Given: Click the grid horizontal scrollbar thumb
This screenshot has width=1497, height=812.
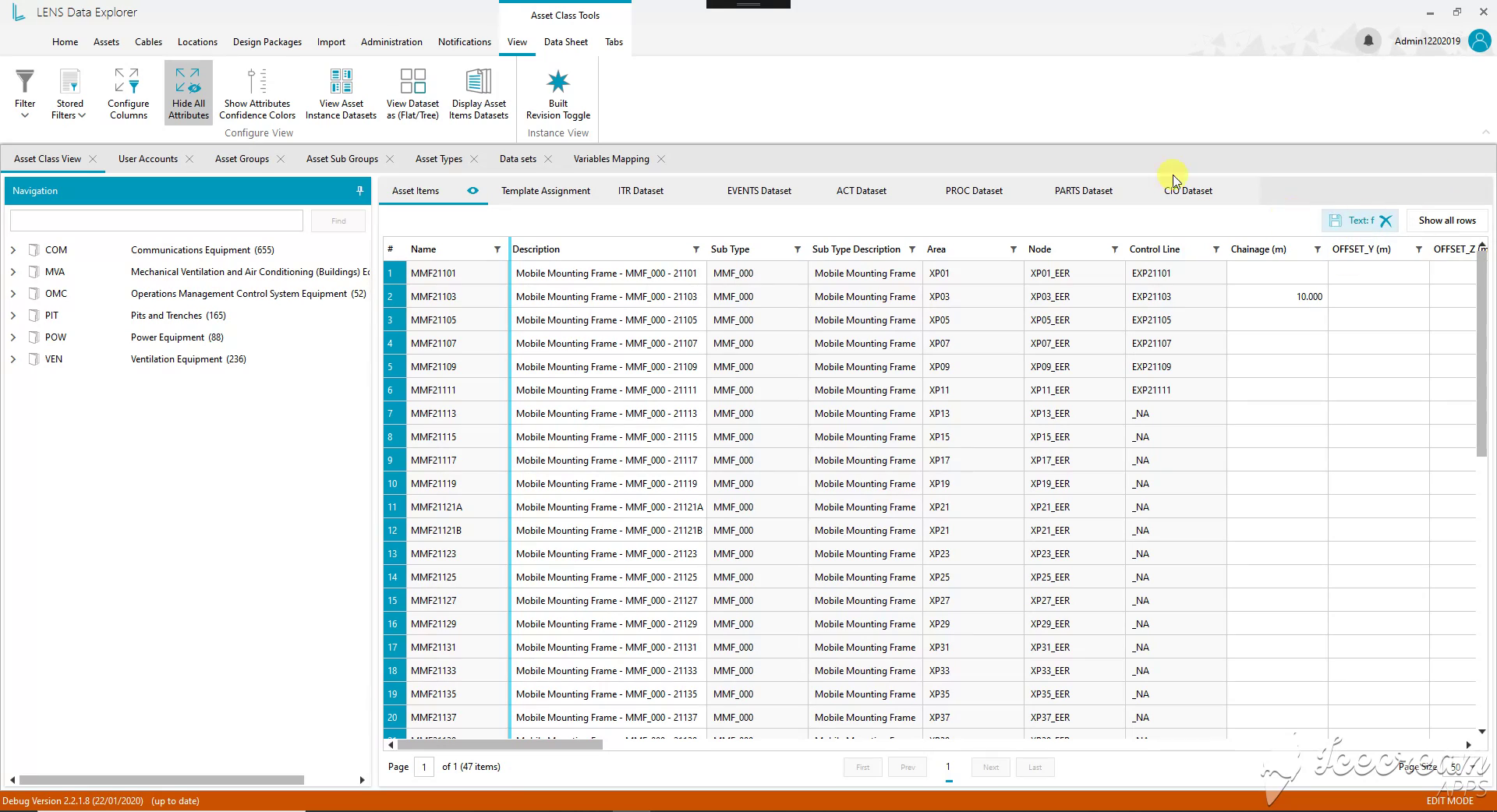Looking at the screenshot, I should (x=499, y=745).
